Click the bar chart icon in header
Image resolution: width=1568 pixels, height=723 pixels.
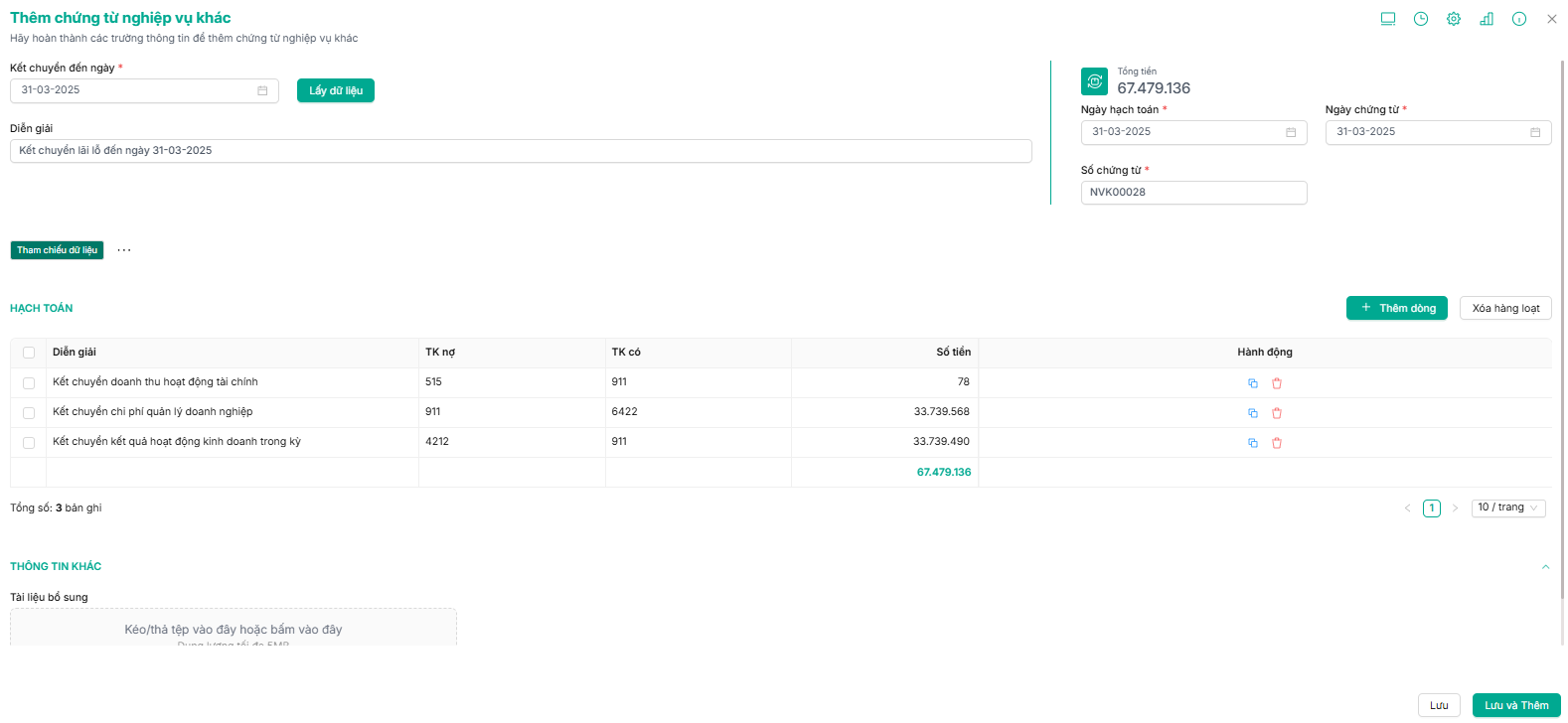click(x=1487, y=19)
